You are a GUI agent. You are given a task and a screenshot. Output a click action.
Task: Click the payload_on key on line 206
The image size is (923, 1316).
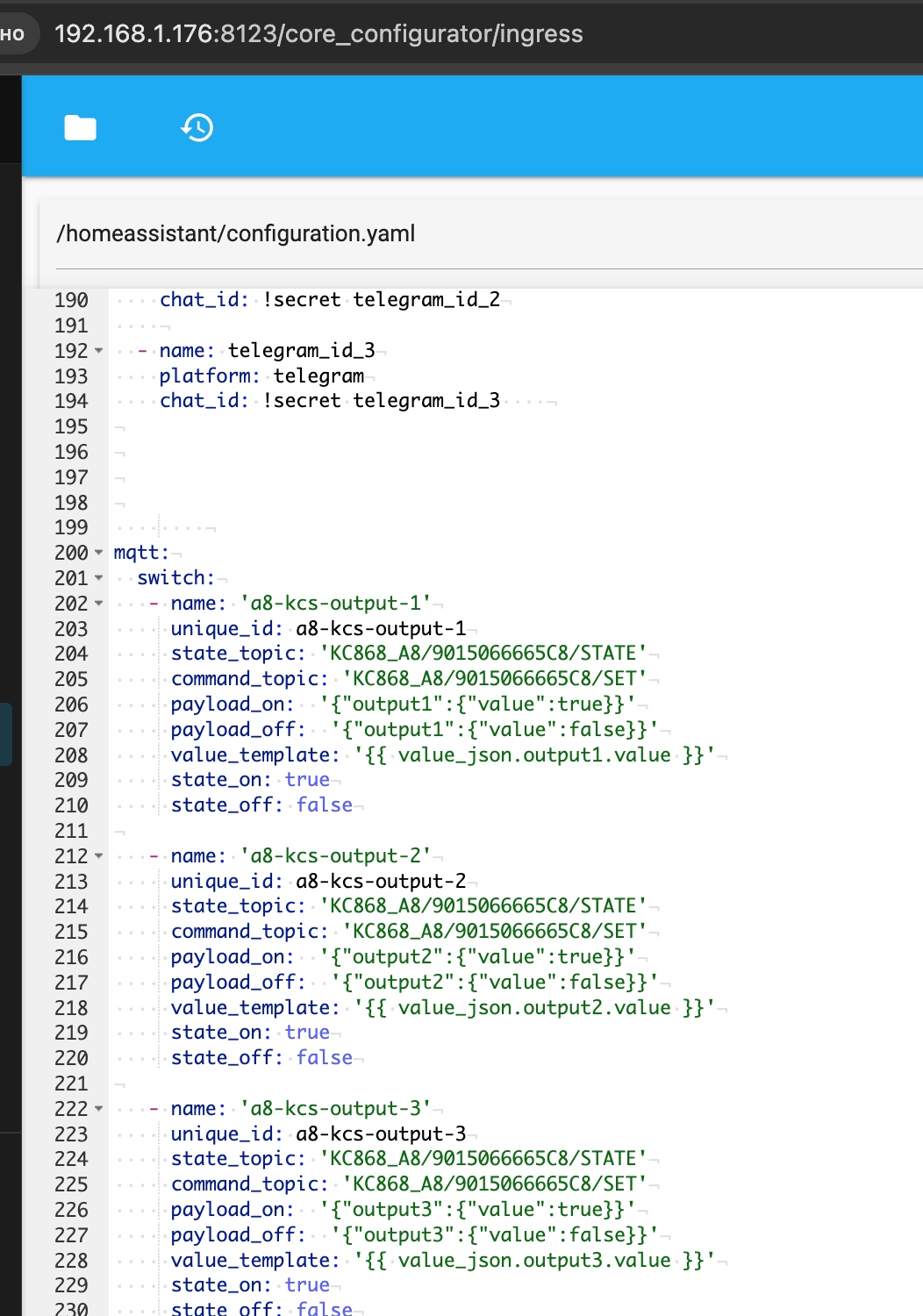tap(232, 704)
